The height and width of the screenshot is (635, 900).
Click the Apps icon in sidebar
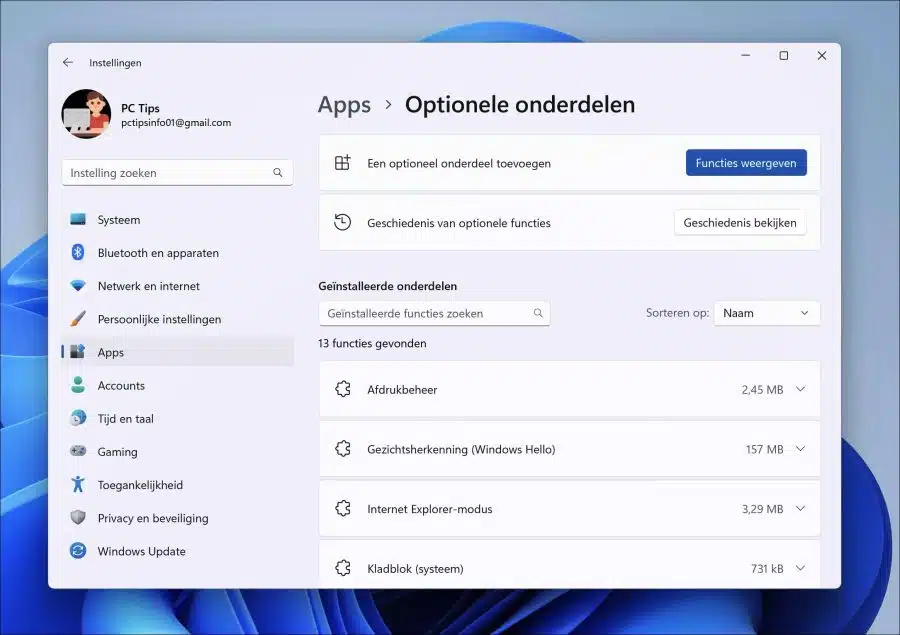click(78, 351)
